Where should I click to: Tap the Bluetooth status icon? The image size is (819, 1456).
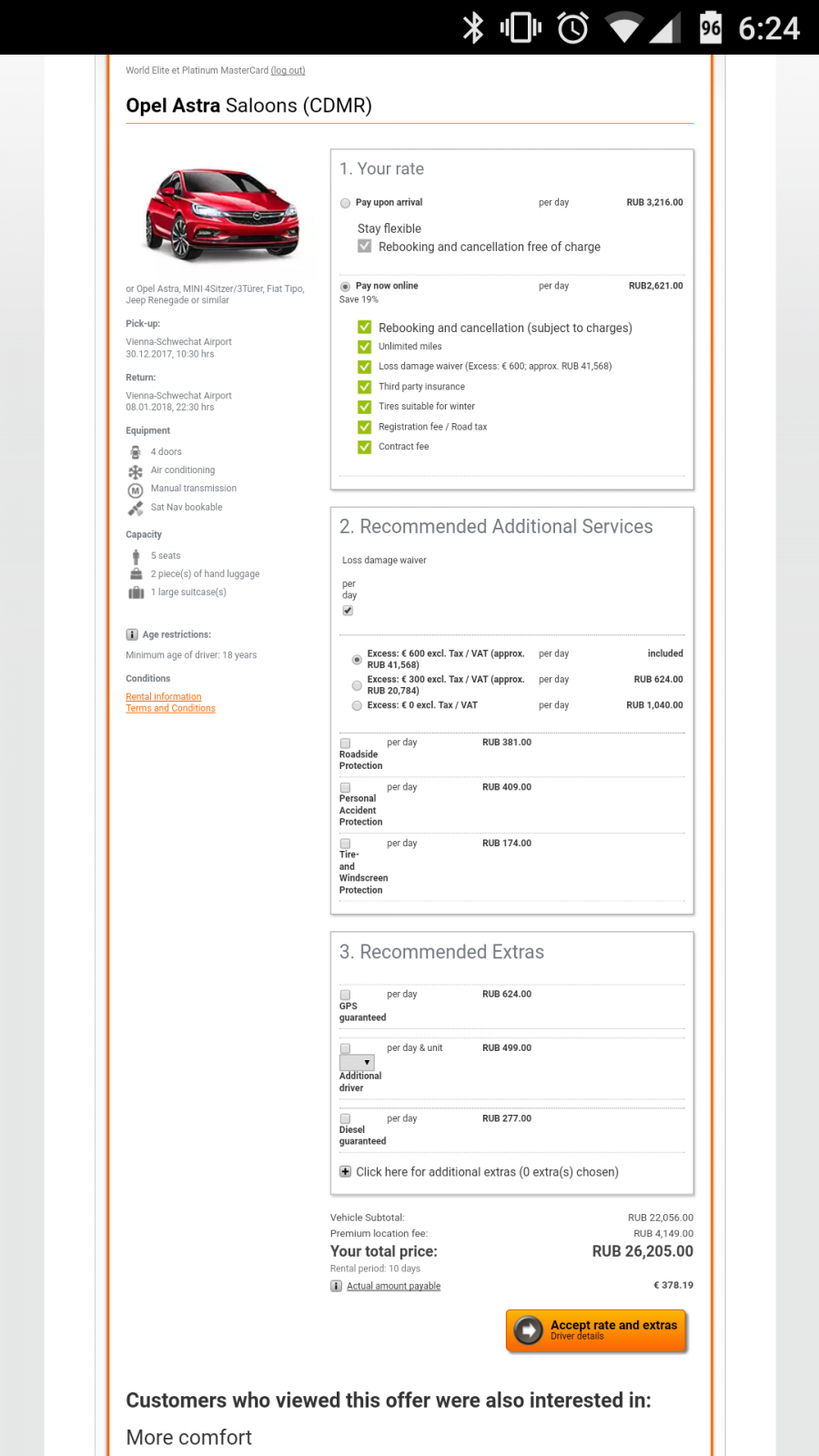click(473, 27)
